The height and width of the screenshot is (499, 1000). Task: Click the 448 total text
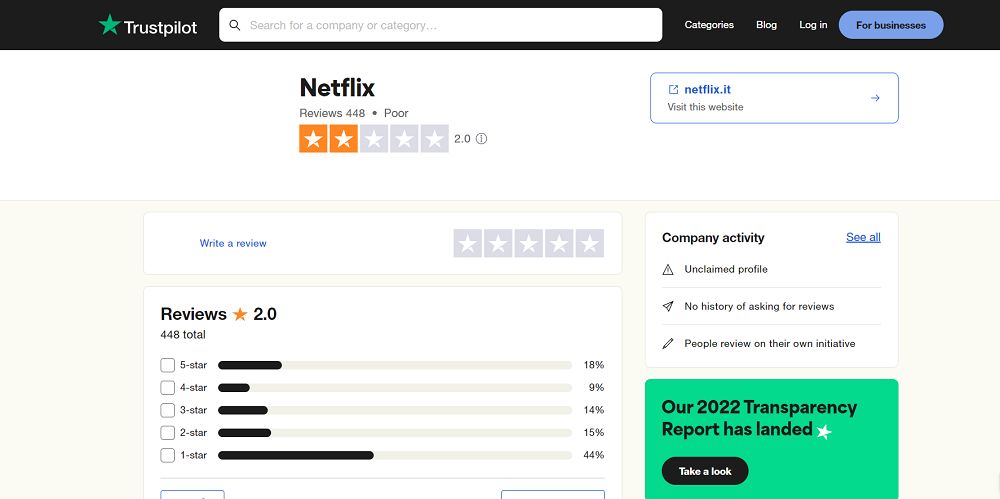coord(183,334)
